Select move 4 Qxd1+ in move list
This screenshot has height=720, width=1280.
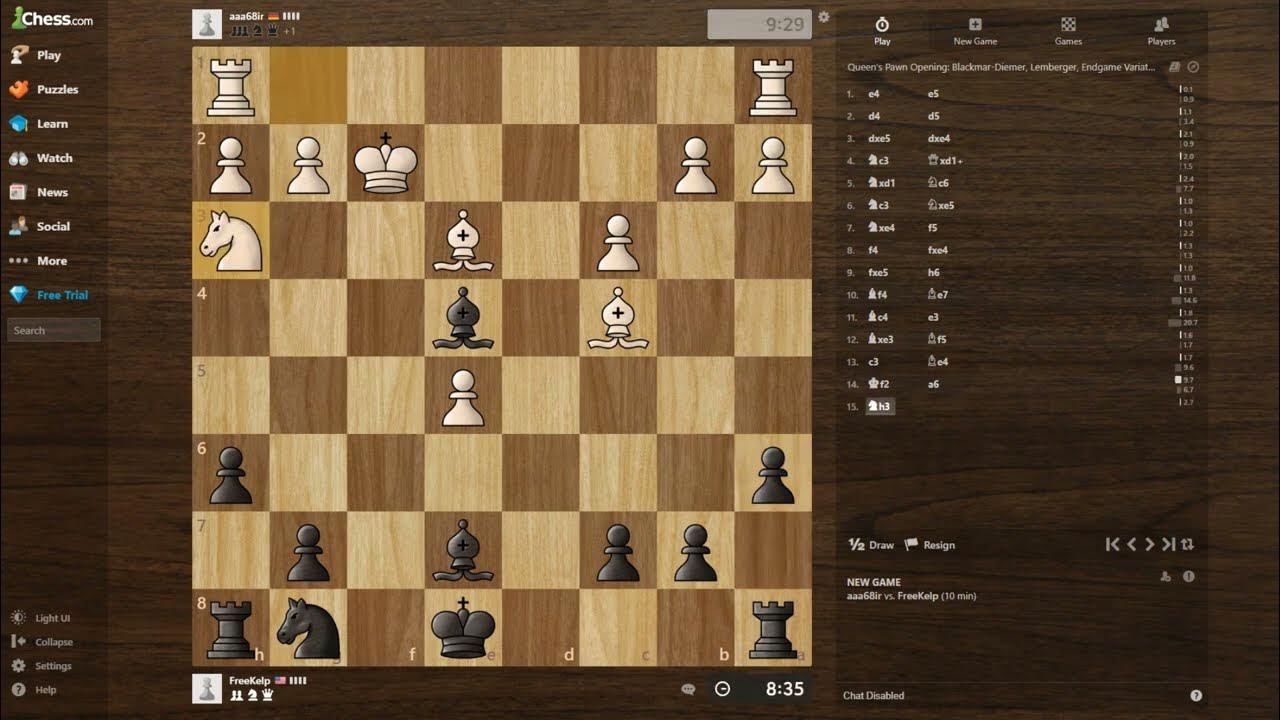coord(945,161)
